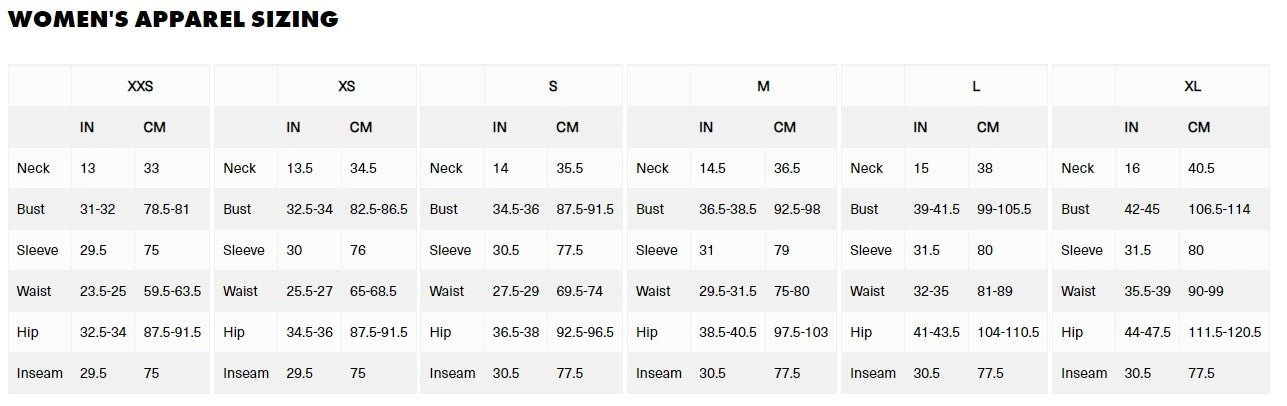Click the XXS bust value 31-32
Viewport: 1287px width, 406px height.
coord(98,209)
